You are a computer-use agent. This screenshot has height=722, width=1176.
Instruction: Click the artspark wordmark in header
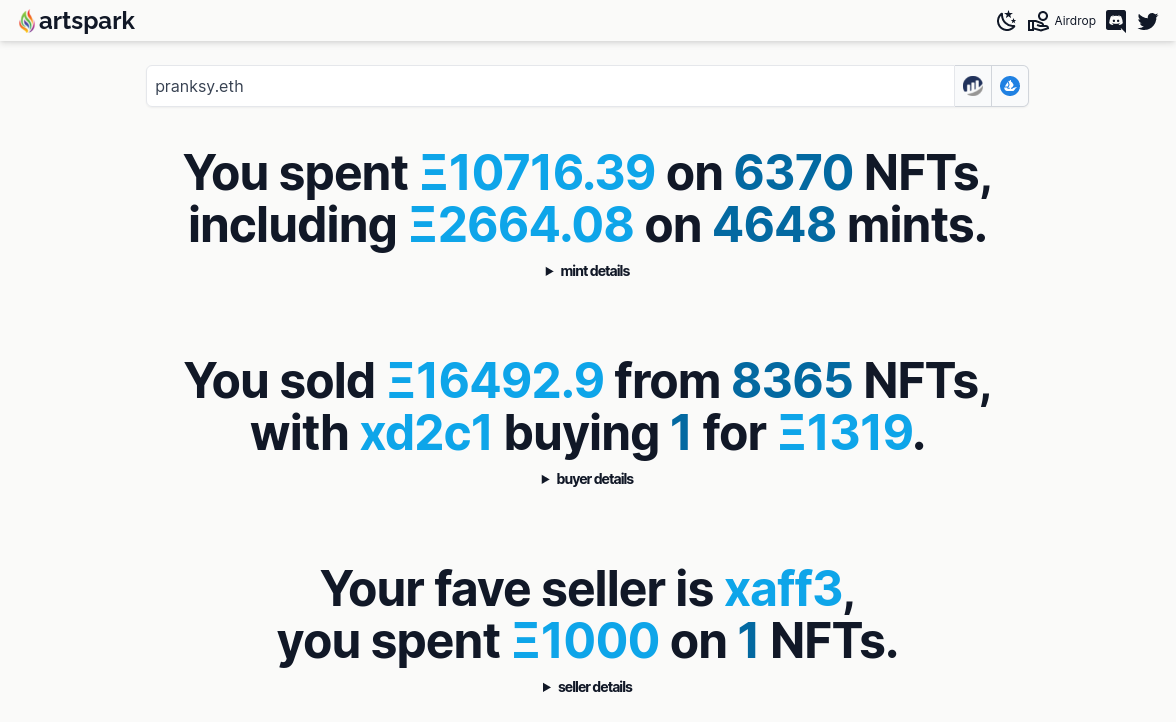click(87, 21)
